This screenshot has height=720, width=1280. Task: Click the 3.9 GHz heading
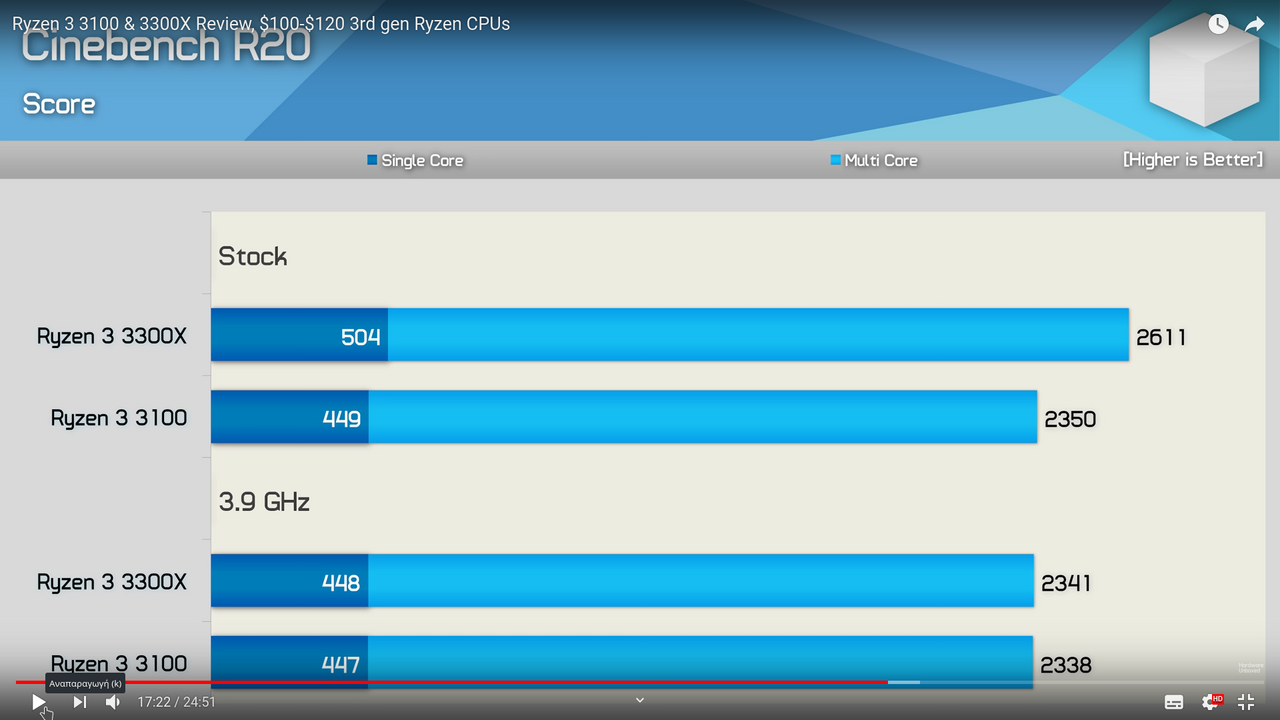coord(264,501)
